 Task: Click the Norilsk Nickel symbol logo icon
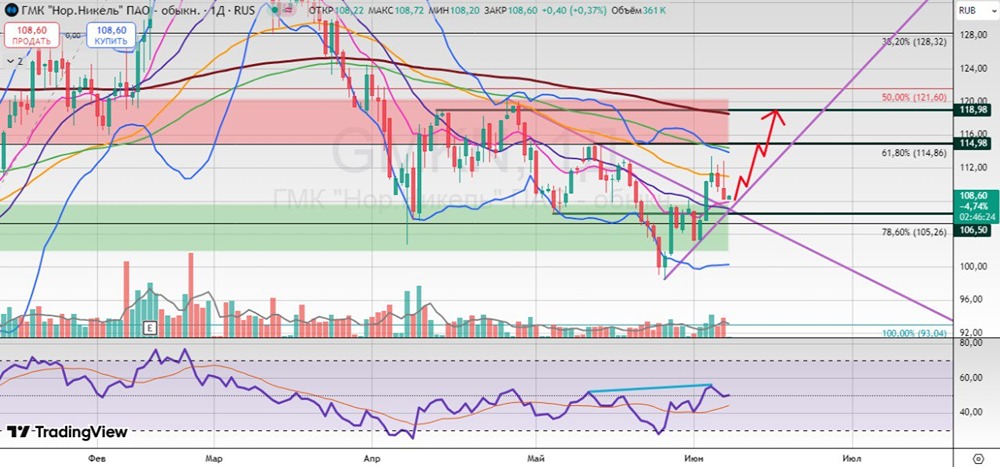[11, 11]
